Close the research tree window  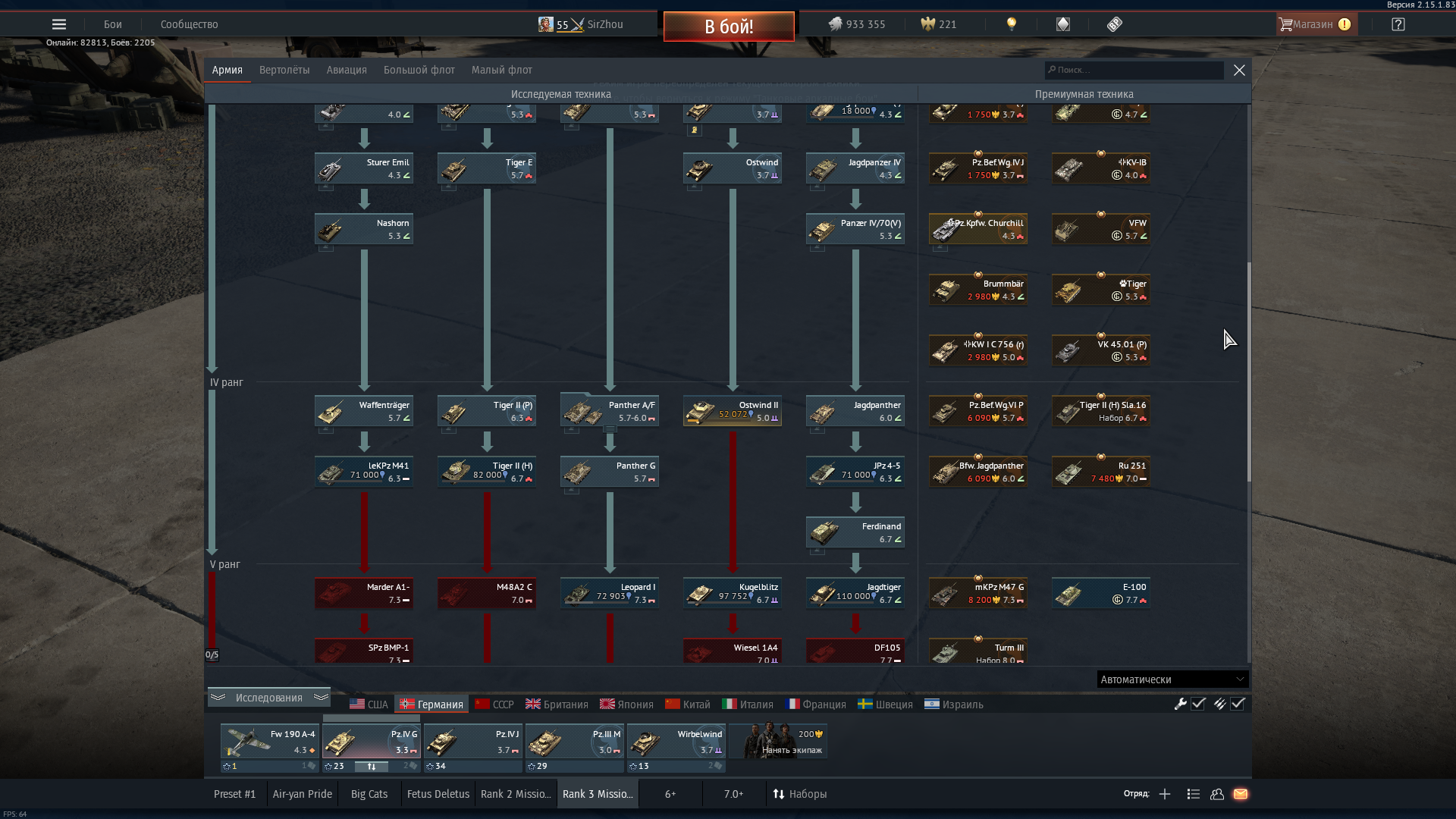pyautogui.click(x=1239, y=70)
